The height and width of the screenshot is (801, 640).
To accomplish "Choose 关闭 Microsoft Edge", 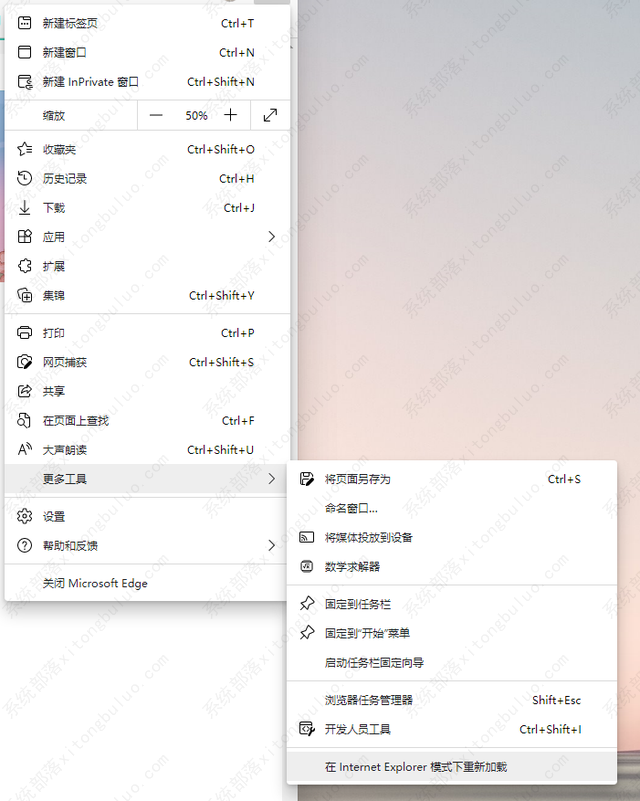I will tap(148, 583).
